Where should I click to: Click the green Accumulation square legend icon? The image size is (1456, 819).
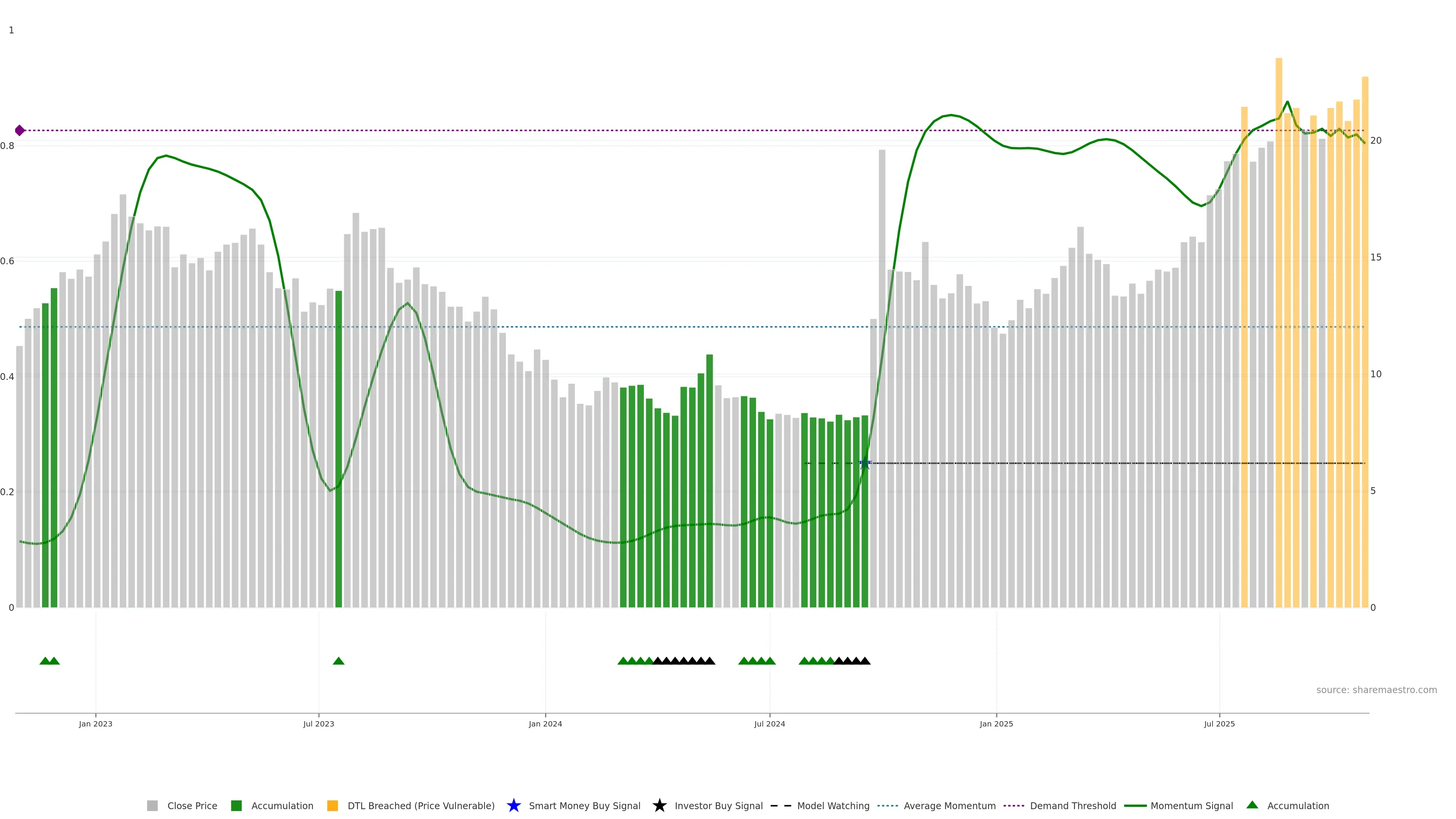tap(236, 805)
